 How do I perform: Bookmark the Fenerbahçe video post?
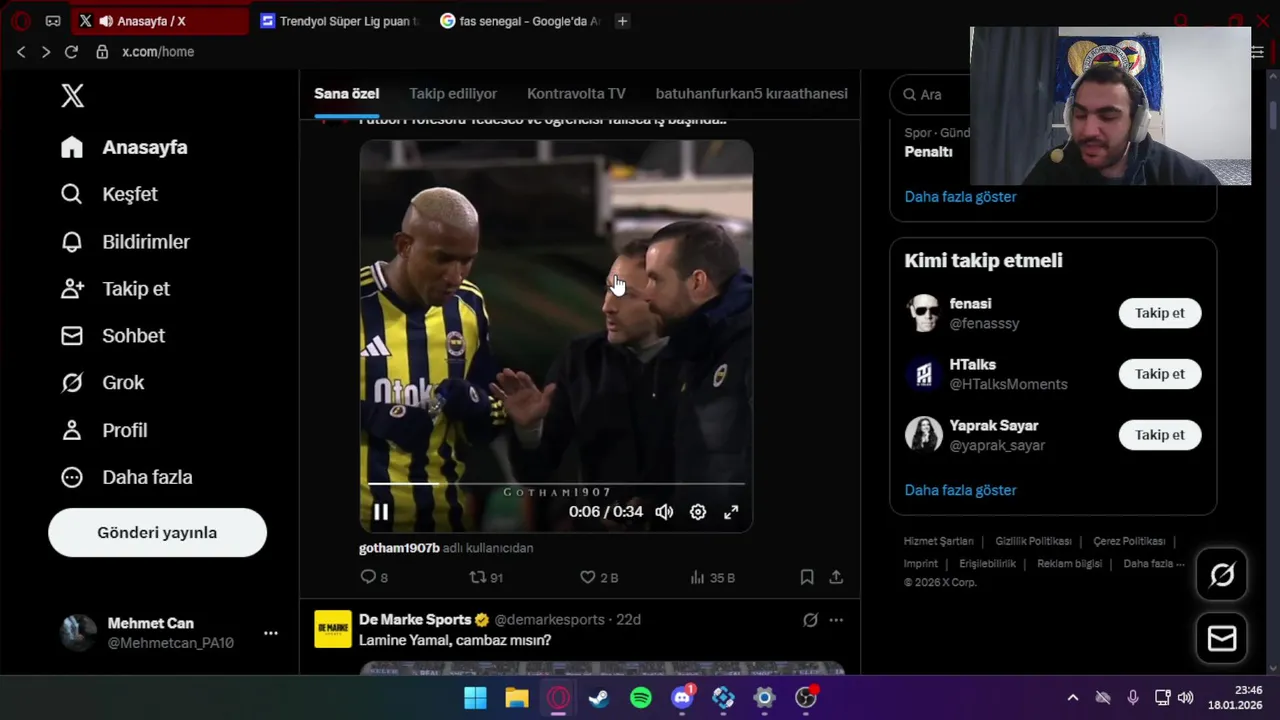[807, 577]
